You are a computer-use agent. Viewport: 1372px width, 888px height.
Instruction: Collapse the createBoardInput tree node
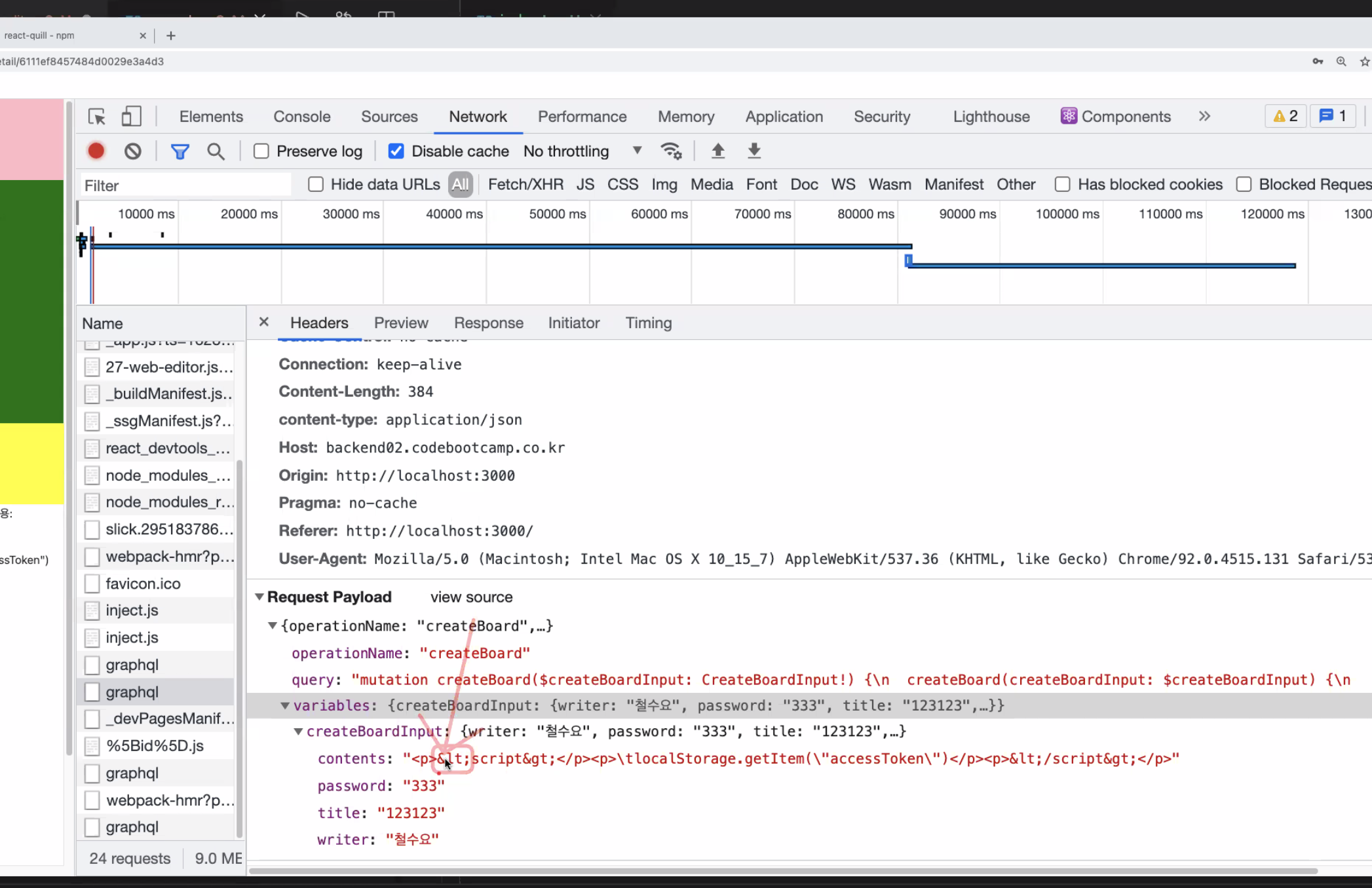(298, 731)
